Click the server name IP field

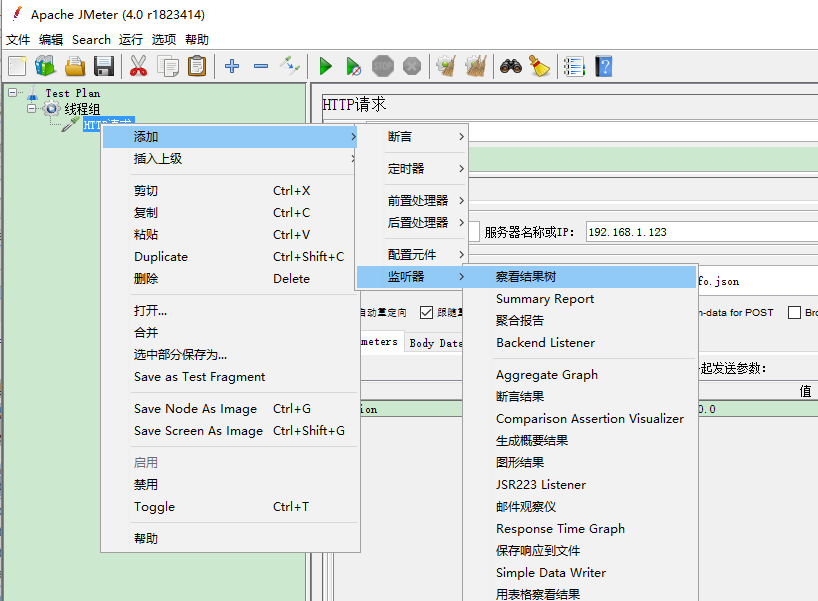702,232
